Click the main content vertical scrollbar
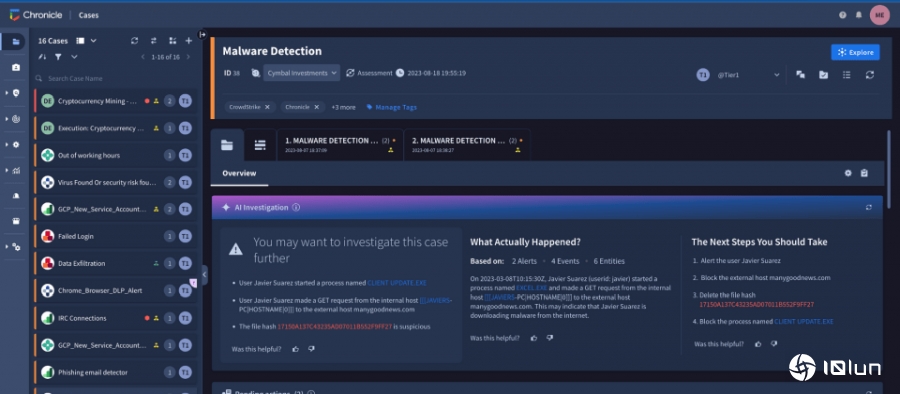This screenshot has height=394, width=900. (889, 169)
